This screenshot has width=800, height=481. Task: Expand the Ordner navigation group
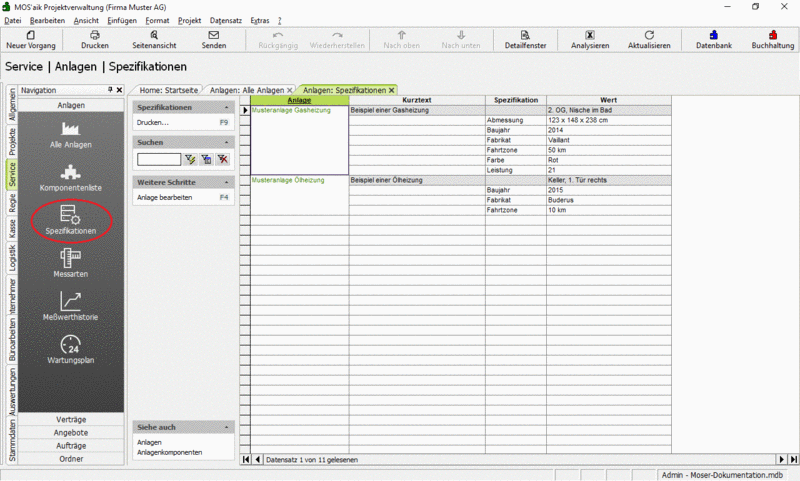(x=71, y=459)
